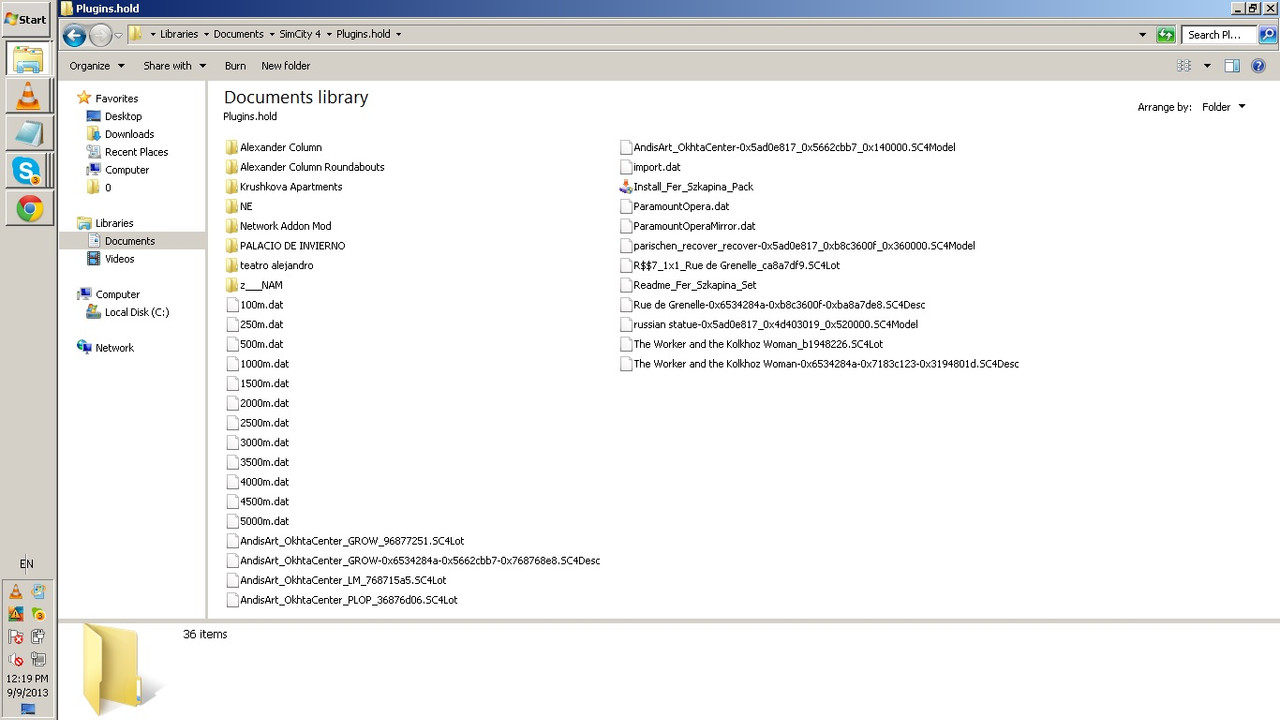This screenshot has width=1280, height=720.
Task: Navigate to Libraries in the address breadcrumb
Action: 179,34
